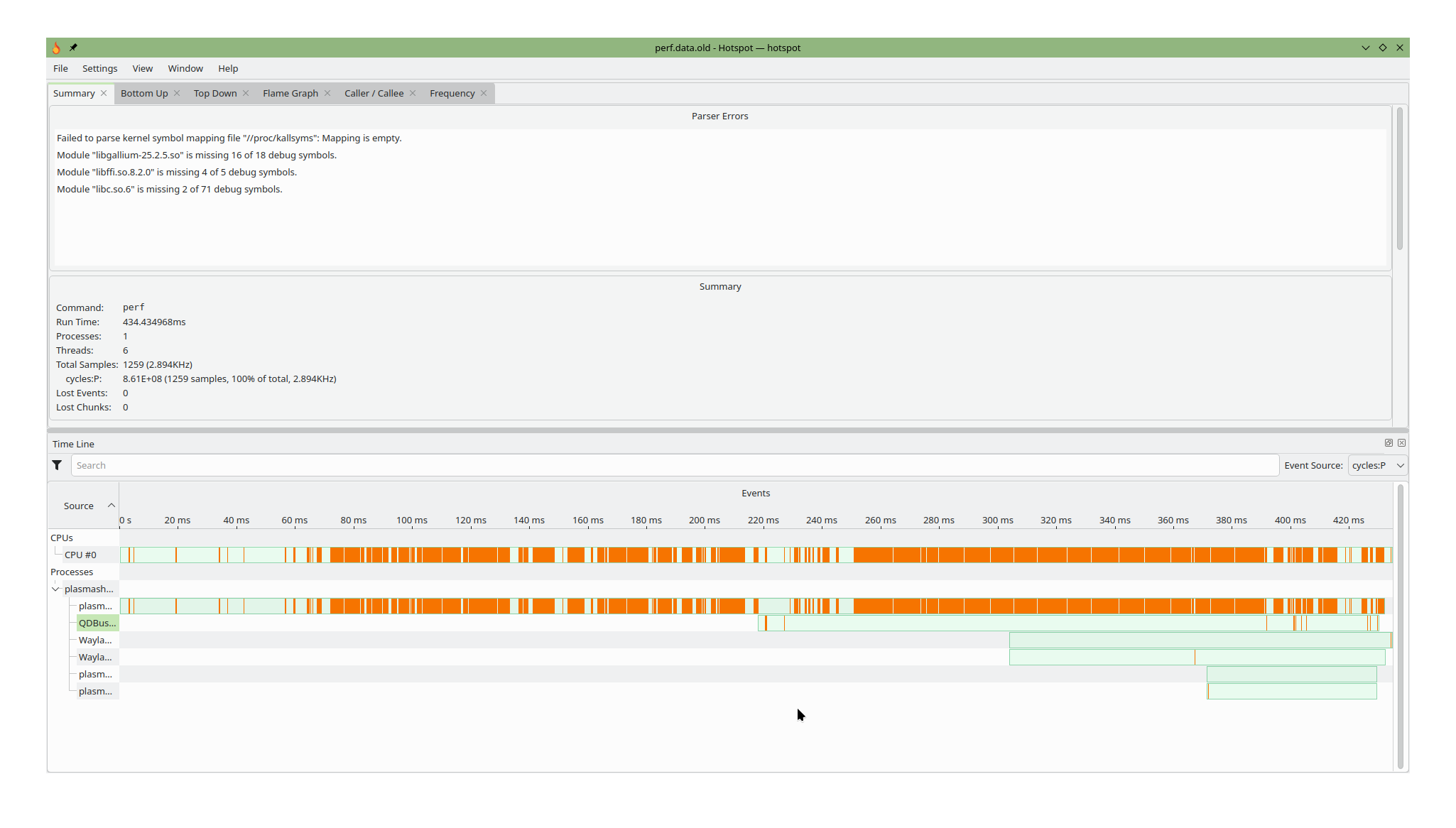Select CPU #0 in the timeline source list
The height and width of the screenshot is (828, 1456).
click(80, 555)
